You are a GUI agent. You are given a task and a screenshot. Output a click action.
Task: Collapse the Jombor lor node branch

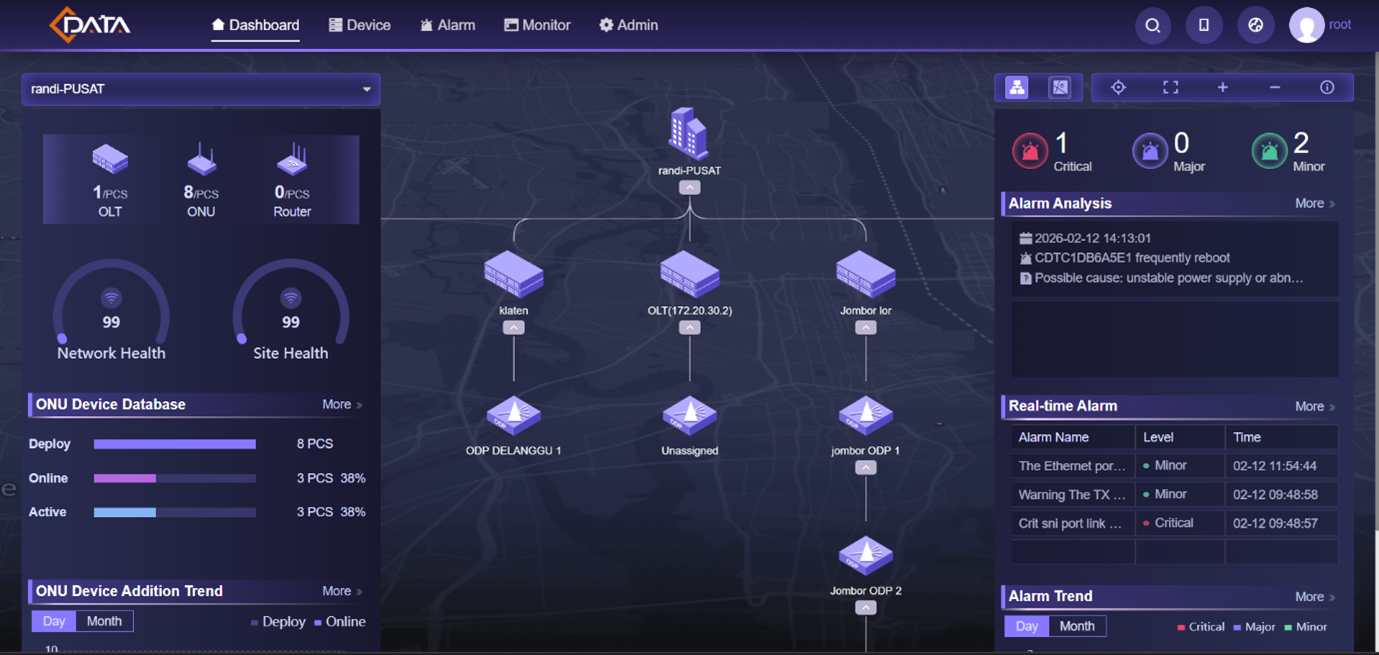[x=866, y=327]
